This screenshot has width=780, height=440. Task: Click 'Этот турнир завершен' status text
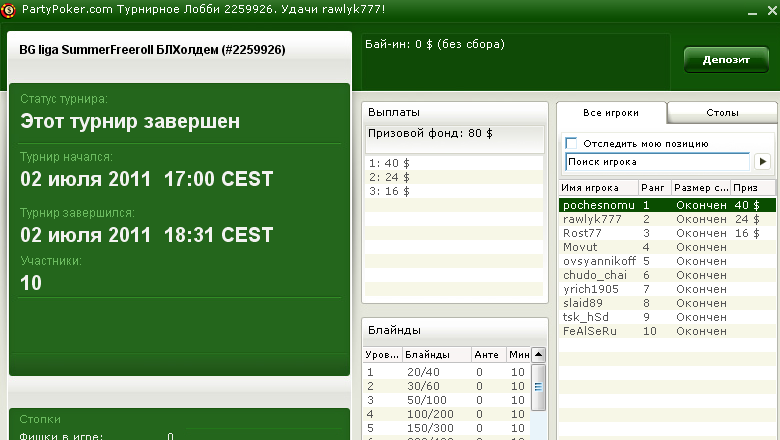tap(130, 121)
